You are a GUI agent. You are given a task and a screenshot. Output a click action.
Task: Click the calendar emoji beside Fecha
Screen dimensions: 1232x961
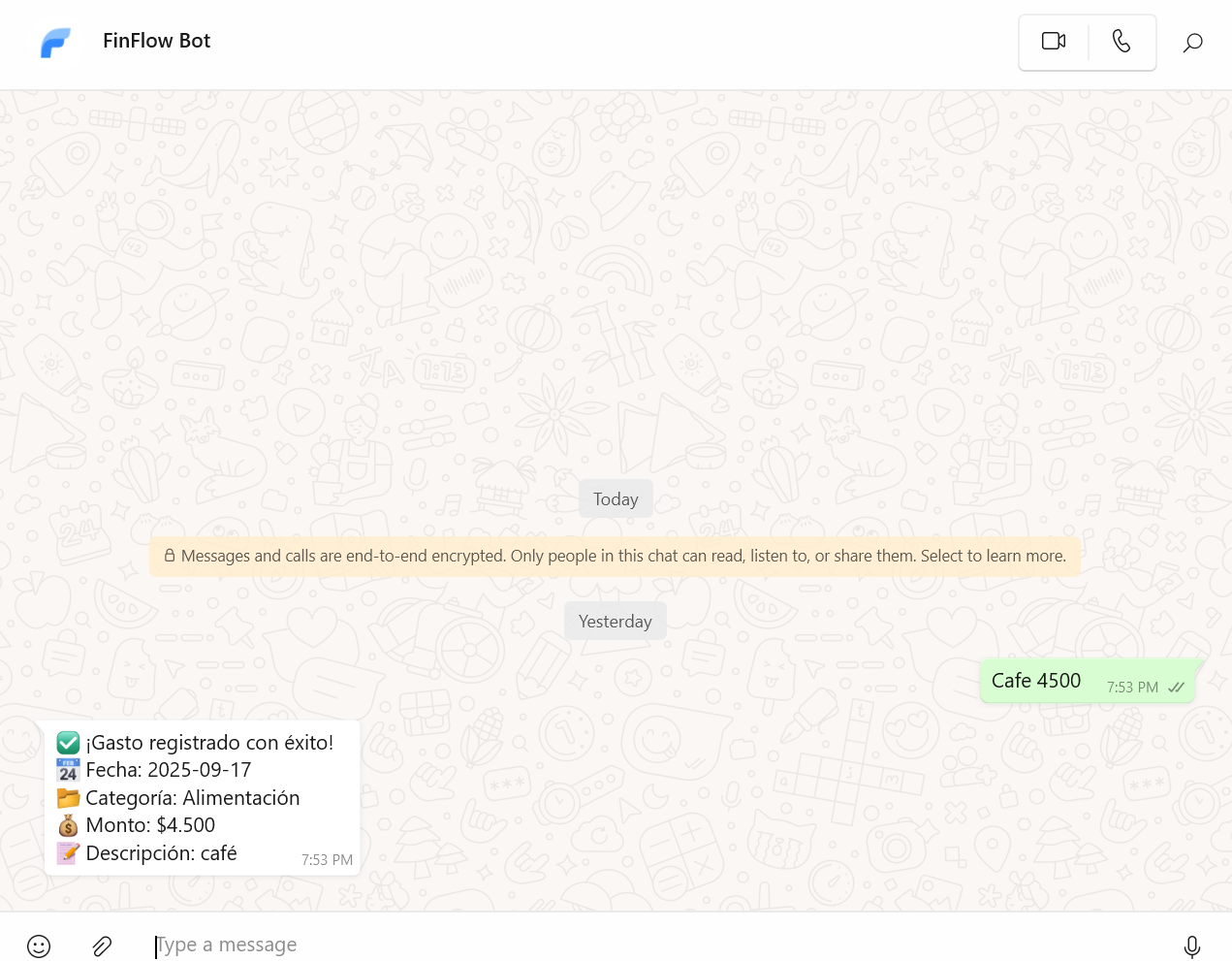[68, 771]
